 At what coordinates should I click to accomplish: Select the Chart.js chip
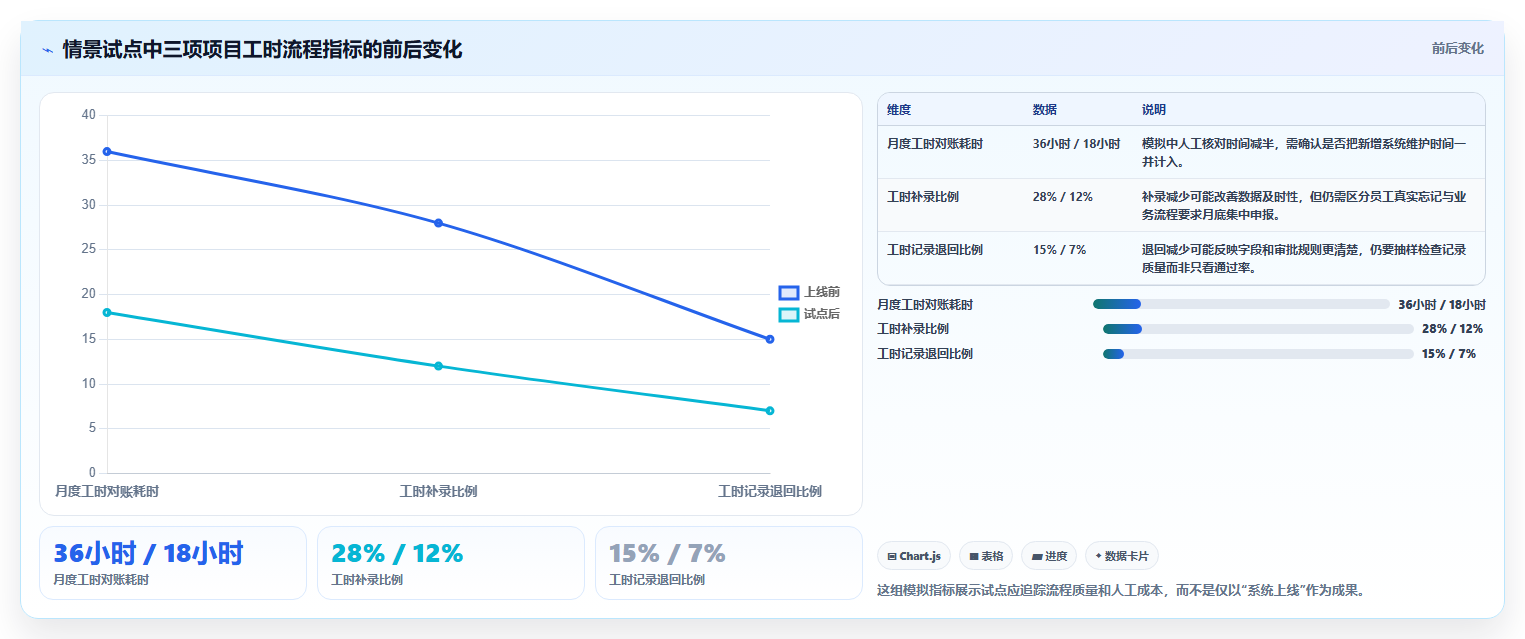[x=914, y=556]
